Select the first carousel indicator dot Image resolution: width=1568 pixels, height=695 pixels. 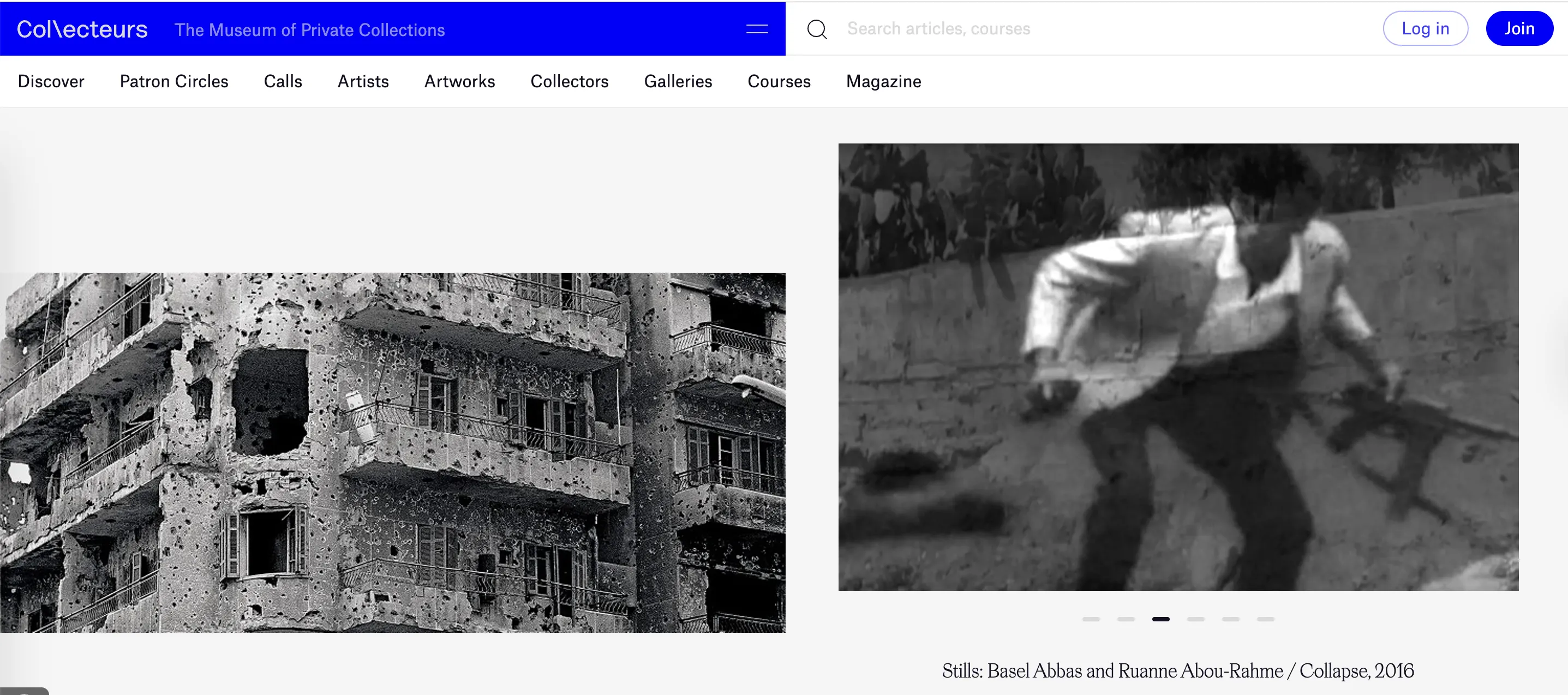1091,620
